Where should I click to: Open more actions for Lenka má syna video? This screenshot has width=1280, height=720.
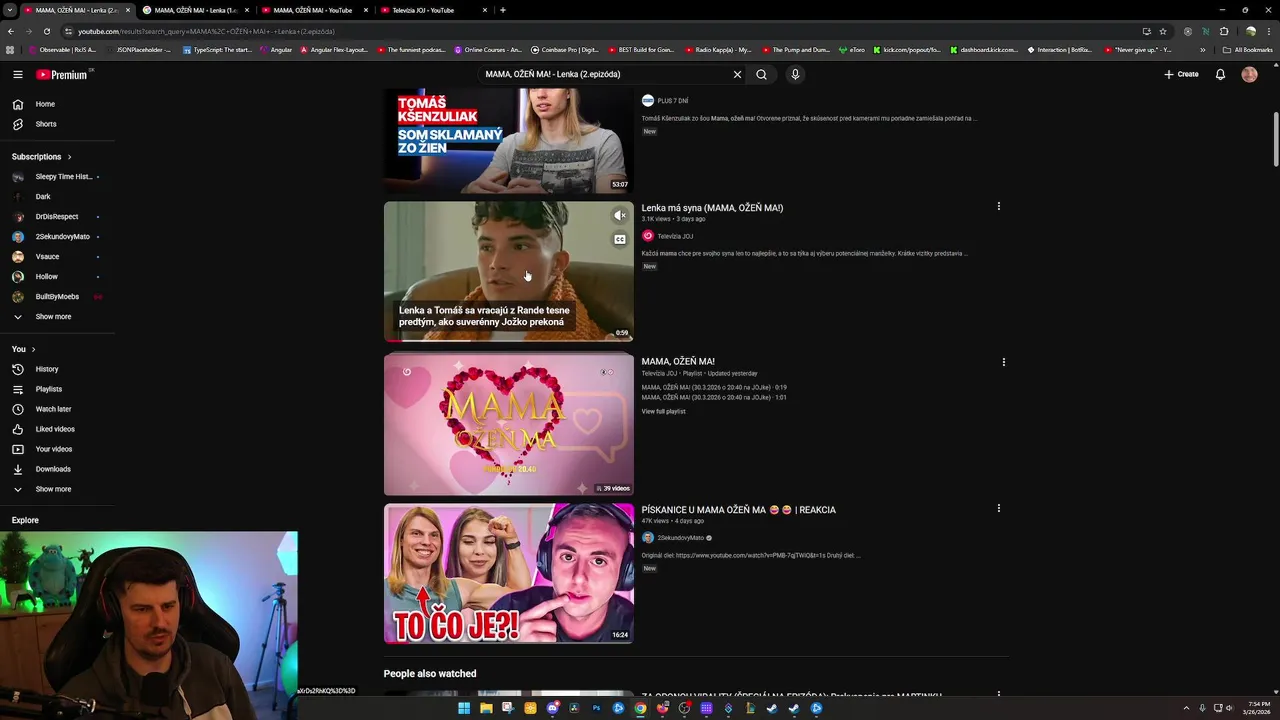point(998,206)
